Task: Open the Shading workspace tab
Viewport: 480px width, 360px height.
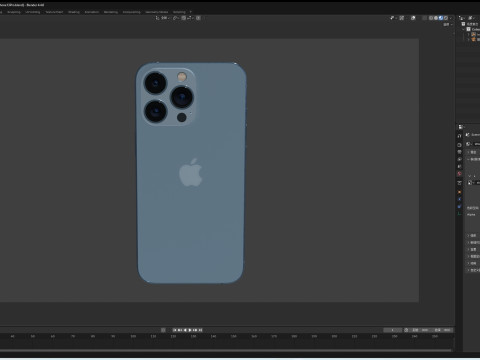Action: [74, 12]
